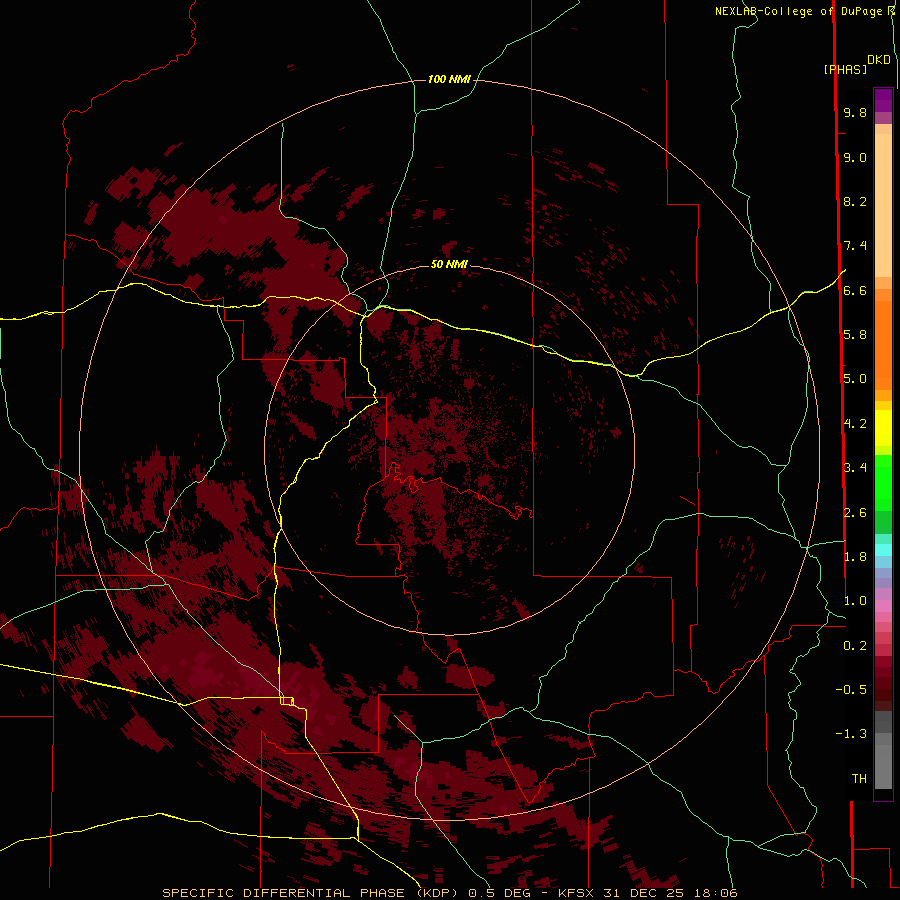Click the cyan segment of the color bar
This screenshot has width=900, height=900.
coord(883,550)
